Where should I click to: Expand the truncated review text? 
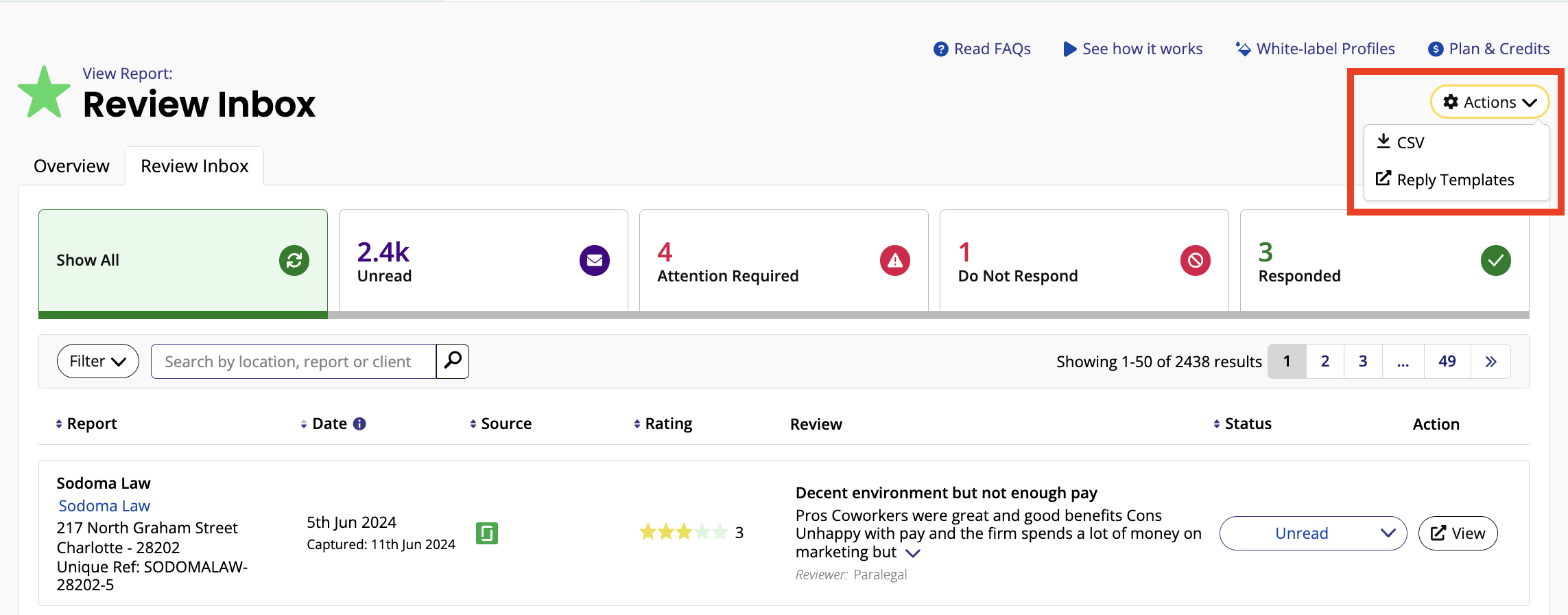[x=913, y=553]
